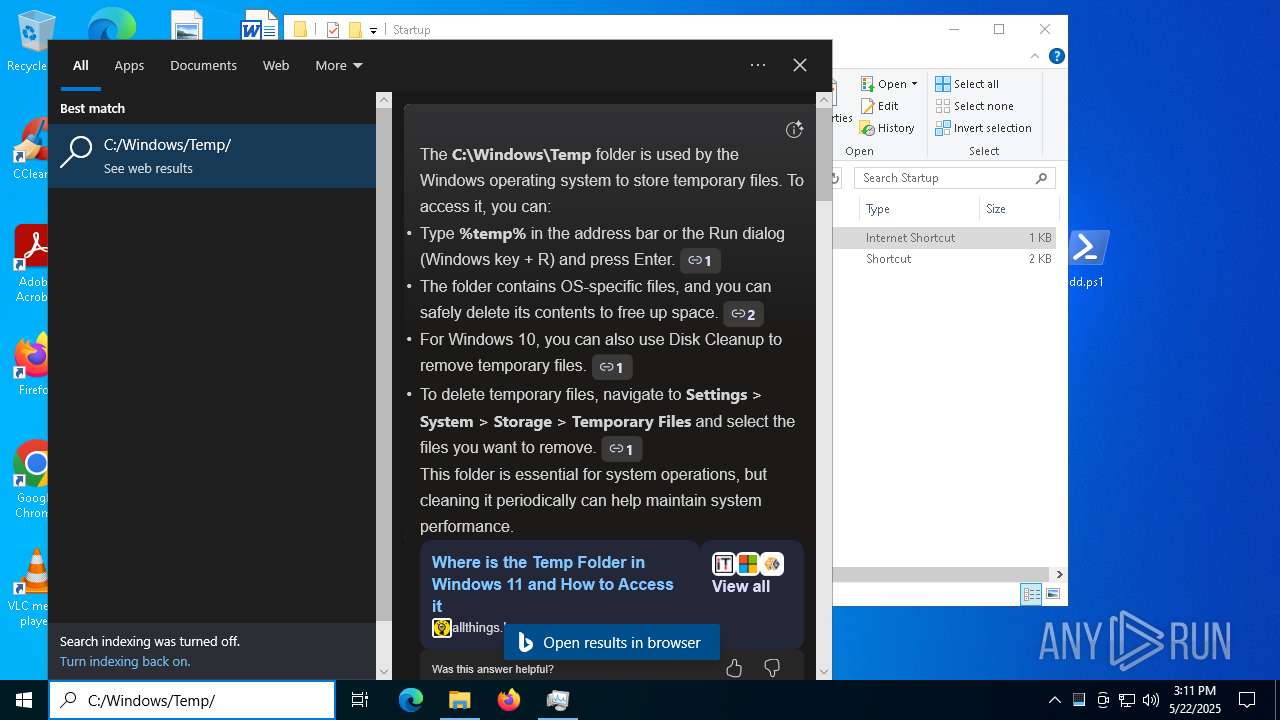Click the chat history icon in answer panel
This screenshot has height=720, width=1280.
click(795, 129)
